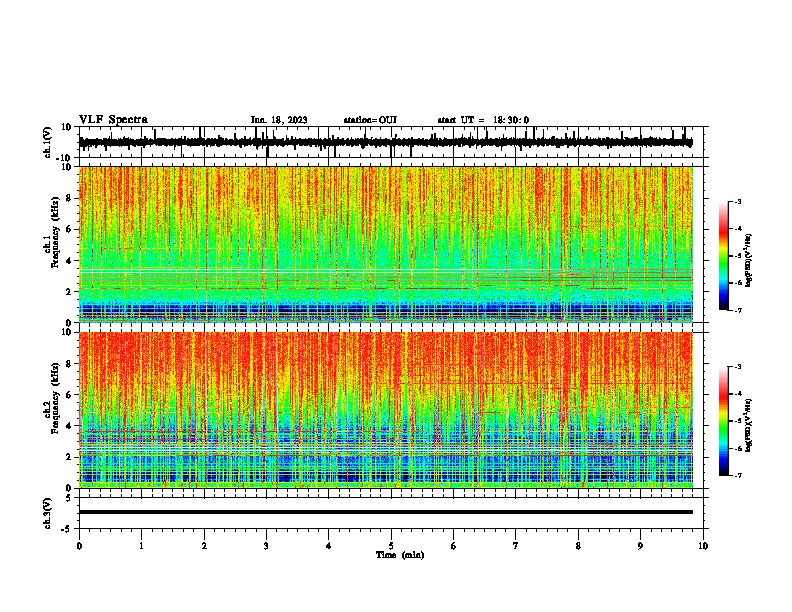Click inside the ch.2 spectrogram panel
The image size is (792, 612).
coord(385,410)
